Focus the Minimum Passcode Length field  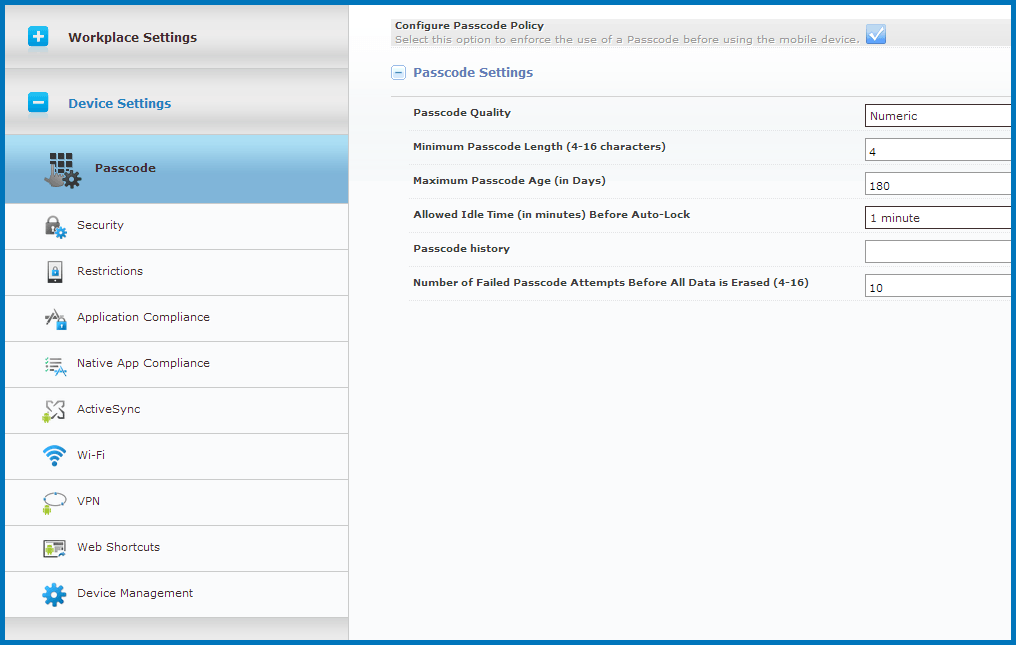[938, 149]
